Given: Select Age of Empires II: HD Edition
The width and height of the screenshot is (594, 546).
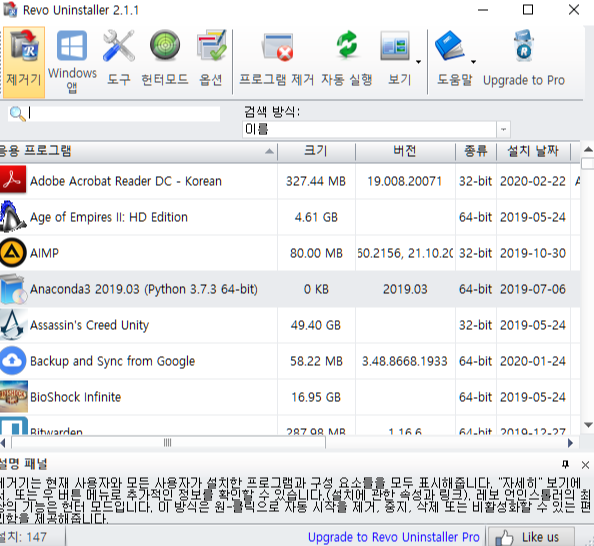Looking at the screenshot, I should point(109,217).
